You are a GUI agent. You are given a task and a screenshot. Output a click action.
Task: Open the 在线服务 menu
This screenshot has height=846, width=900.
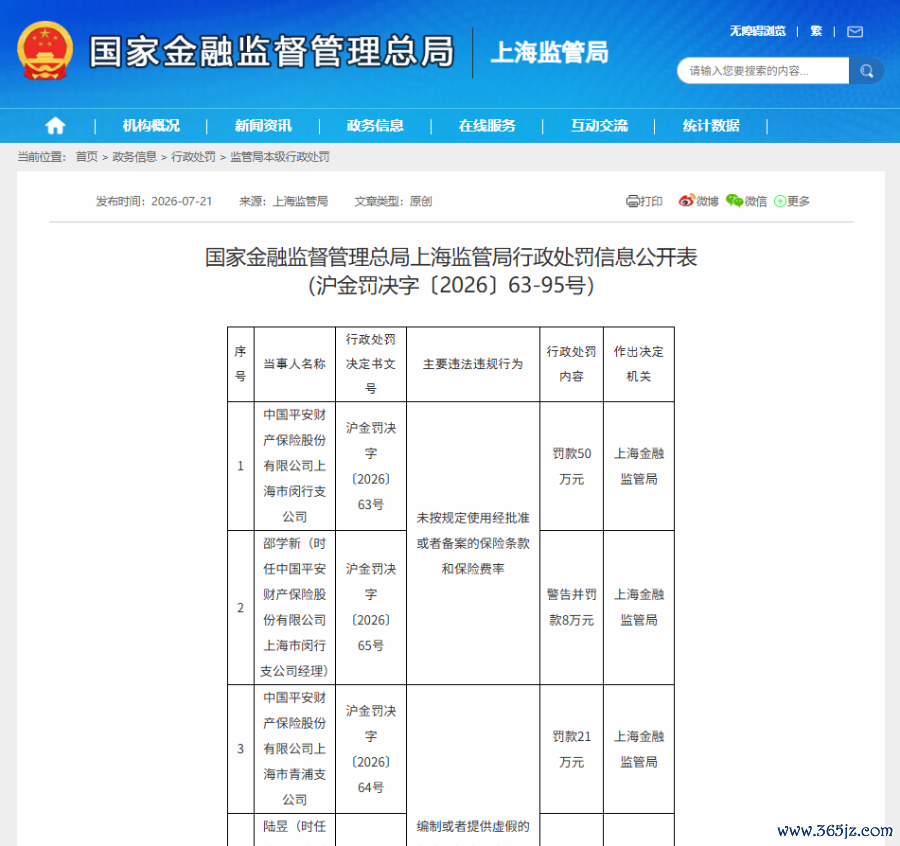click(x=487, y=125)
